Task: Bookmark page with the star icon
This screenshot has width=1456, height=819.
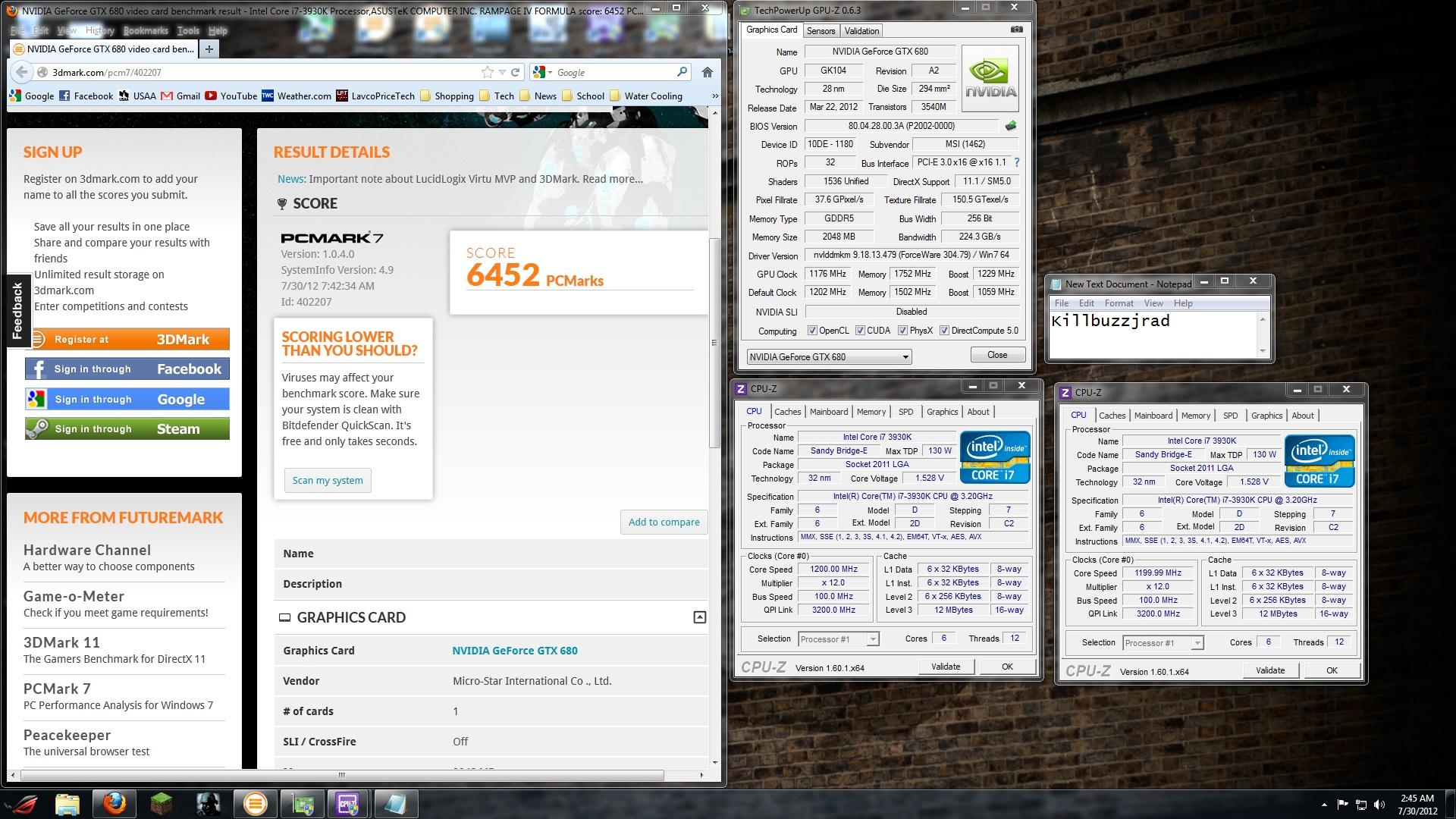Action: click(x=487, y=72)
